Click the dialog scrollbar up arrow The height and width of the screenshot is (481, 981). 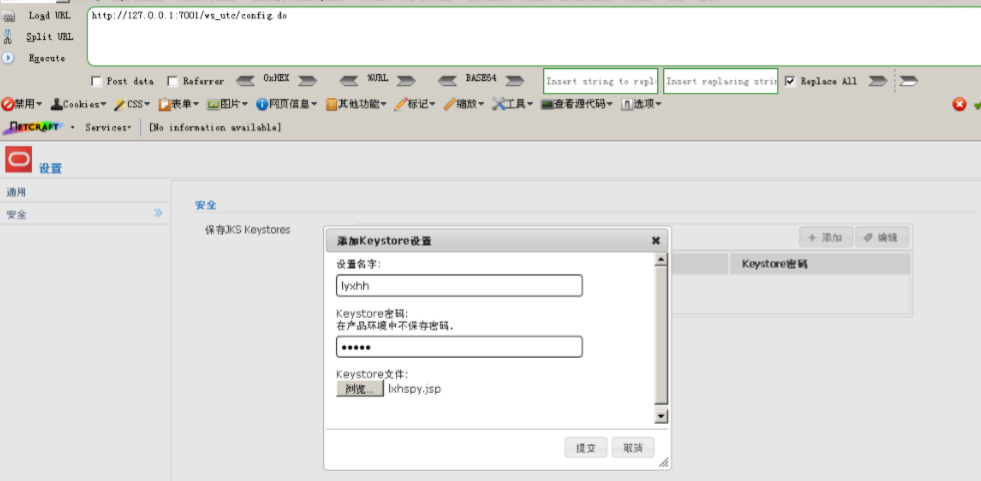coord(661,260)
